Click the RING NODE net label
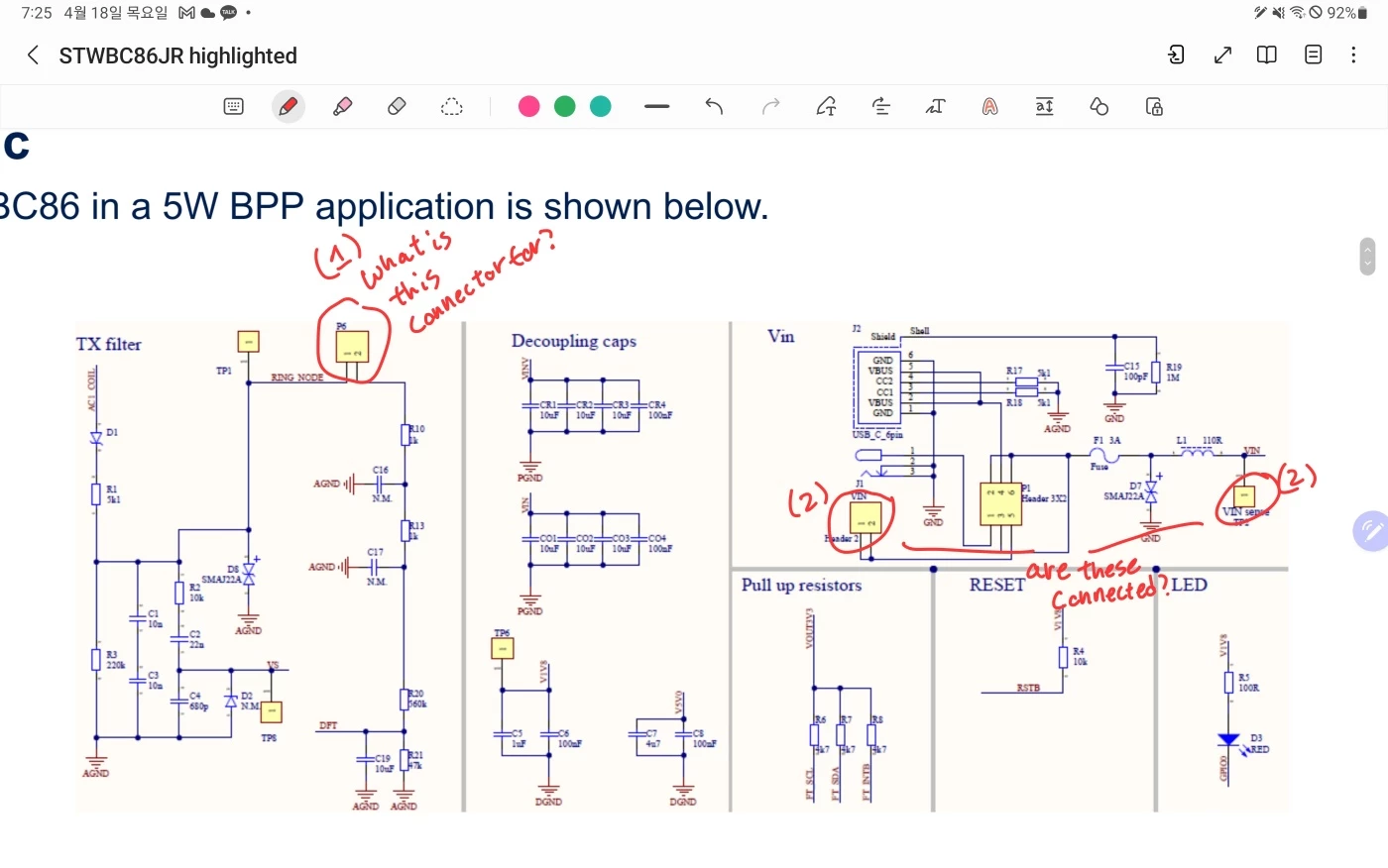Viewport: 1388px width, 868px height. pos(297,378)
